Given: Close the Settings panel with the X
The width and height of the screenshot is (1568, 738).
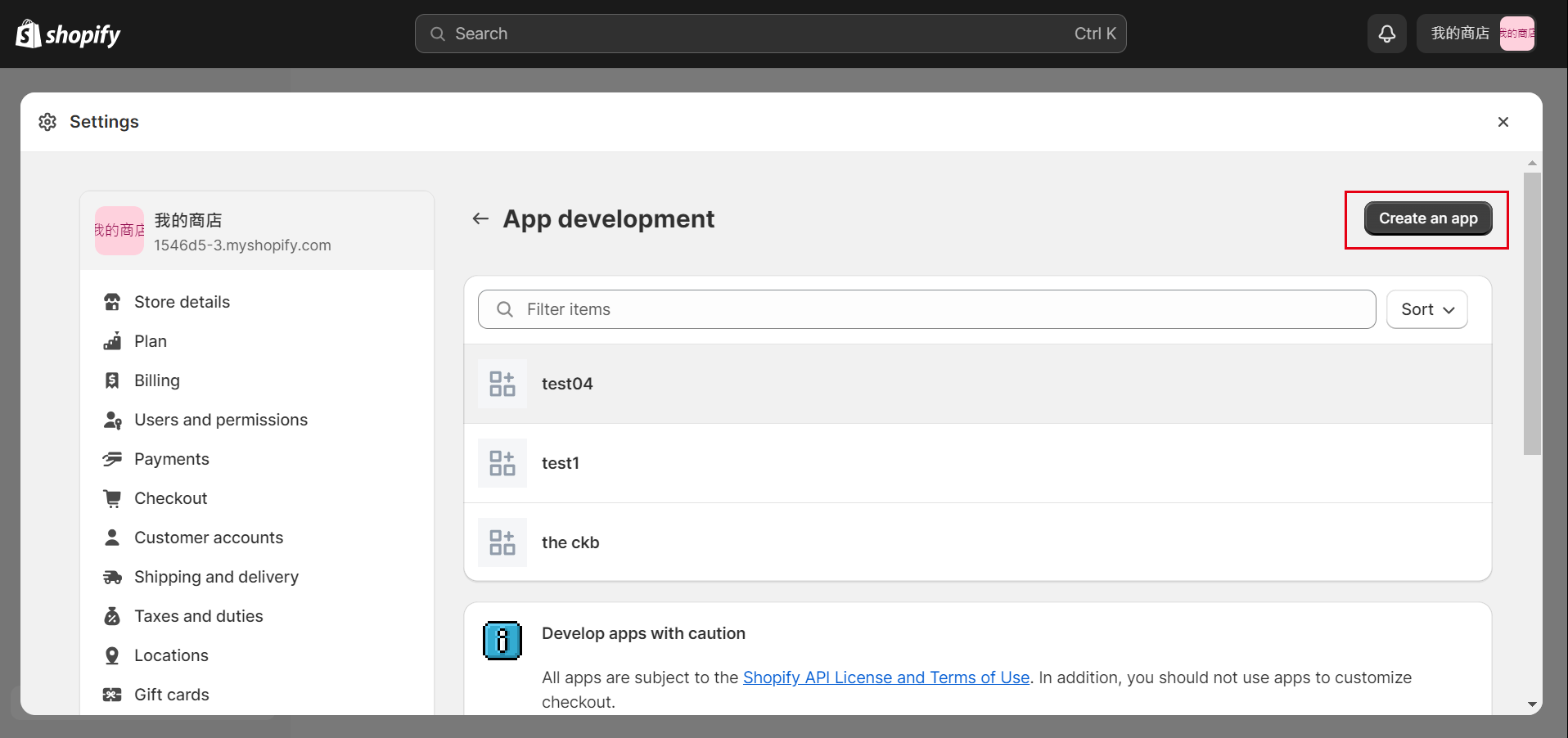Looking at the screenshot, I should coord(1503,122).
